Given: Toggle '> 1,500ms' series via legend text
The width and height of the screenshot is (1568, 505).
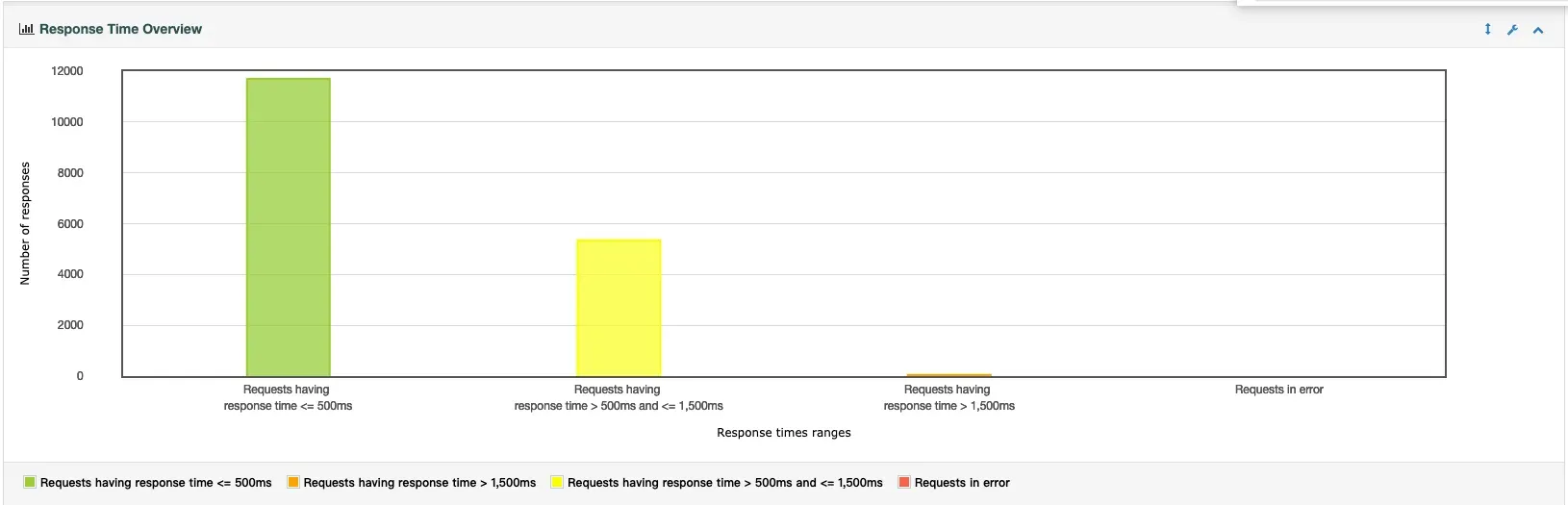Looking at the screenshot, I should click(419, 483).
